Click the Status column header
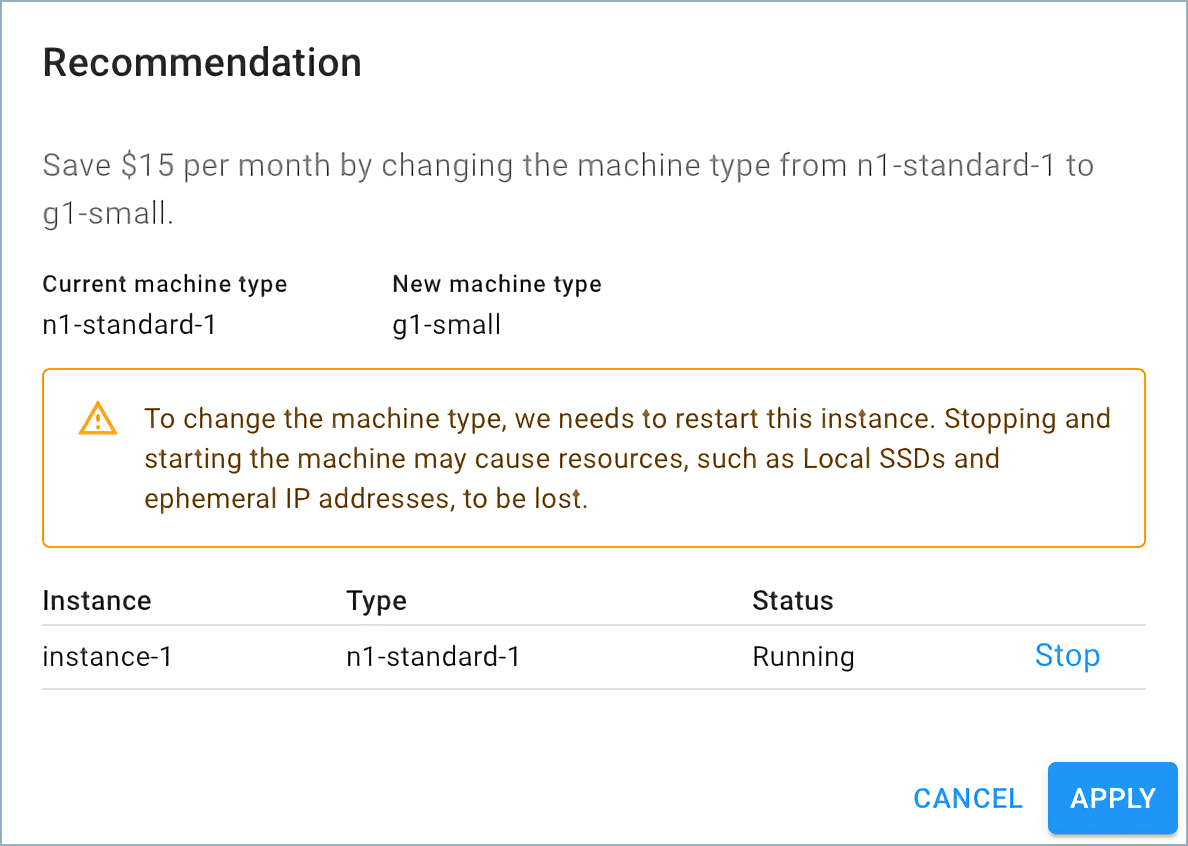The image size is (1188, 846). click(x=792, y=601)
